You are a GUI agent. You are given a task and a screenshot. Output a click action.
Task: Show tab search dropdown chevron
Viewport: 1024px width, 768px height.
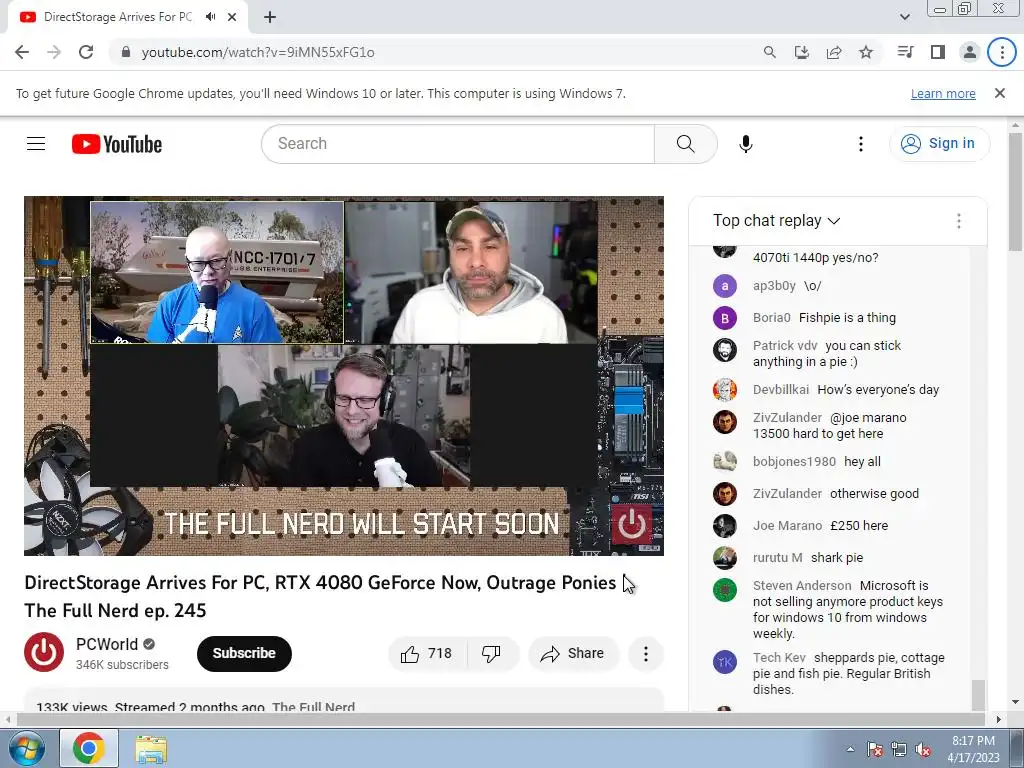click(x=904, y=17)
